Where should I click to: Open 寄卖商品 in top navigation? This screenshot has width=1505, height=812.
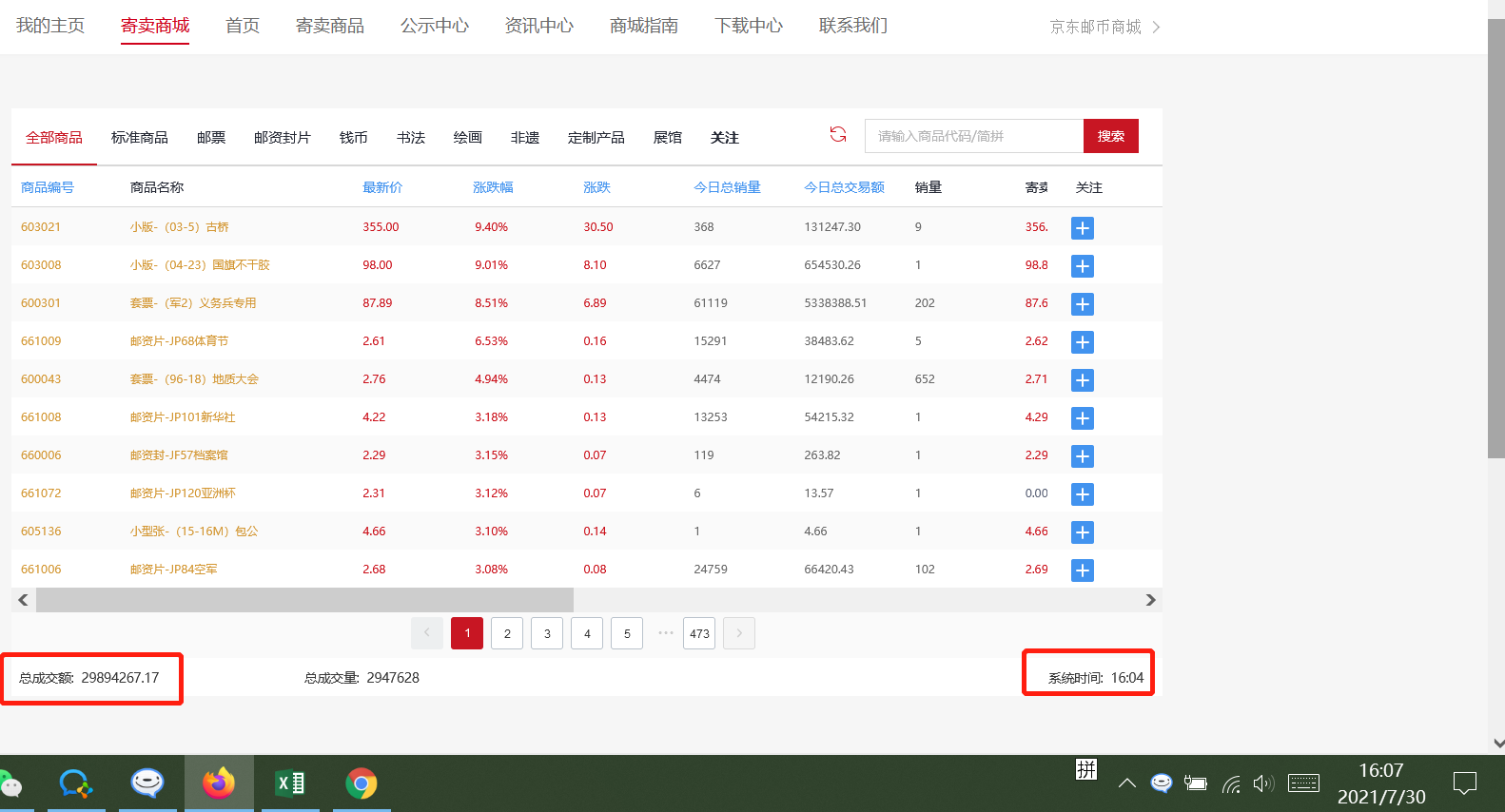click(330, 26)
